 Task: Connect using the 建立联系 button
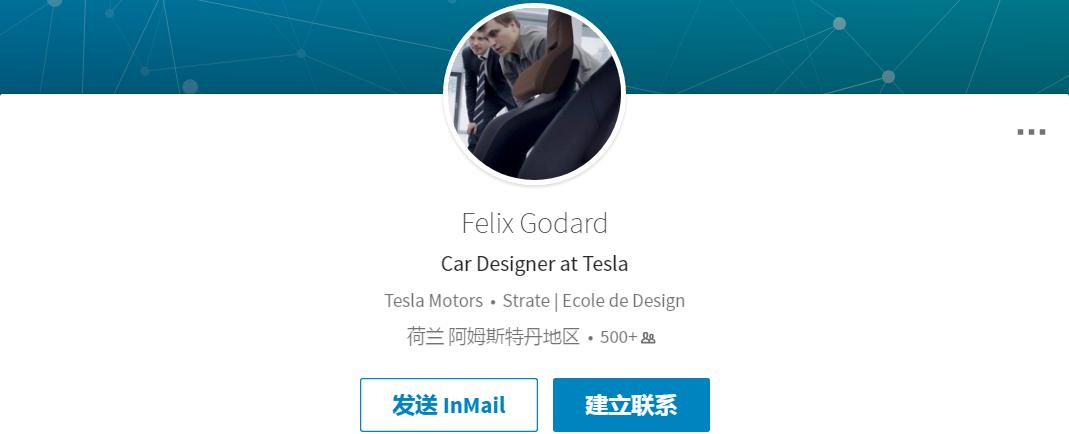631,405
